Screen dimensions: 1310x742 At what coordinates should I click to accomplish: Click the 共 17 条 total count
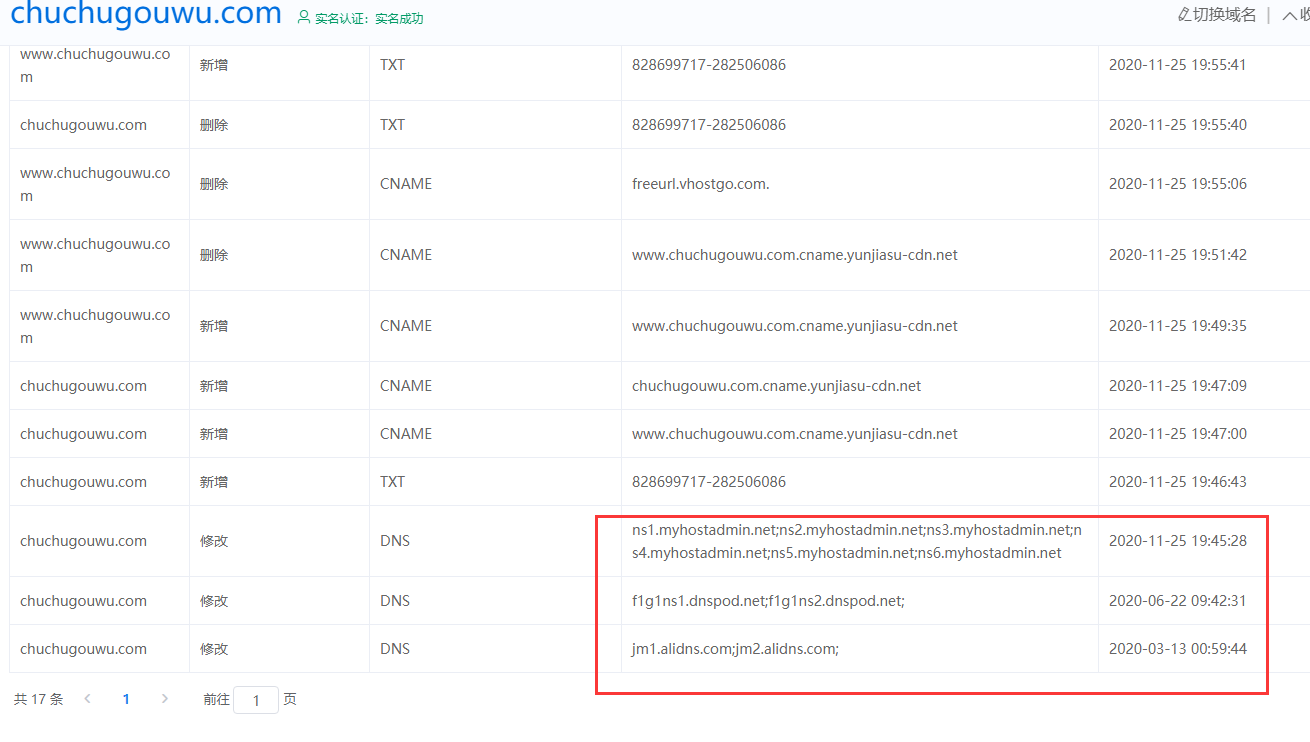click(x=38, y=699)
